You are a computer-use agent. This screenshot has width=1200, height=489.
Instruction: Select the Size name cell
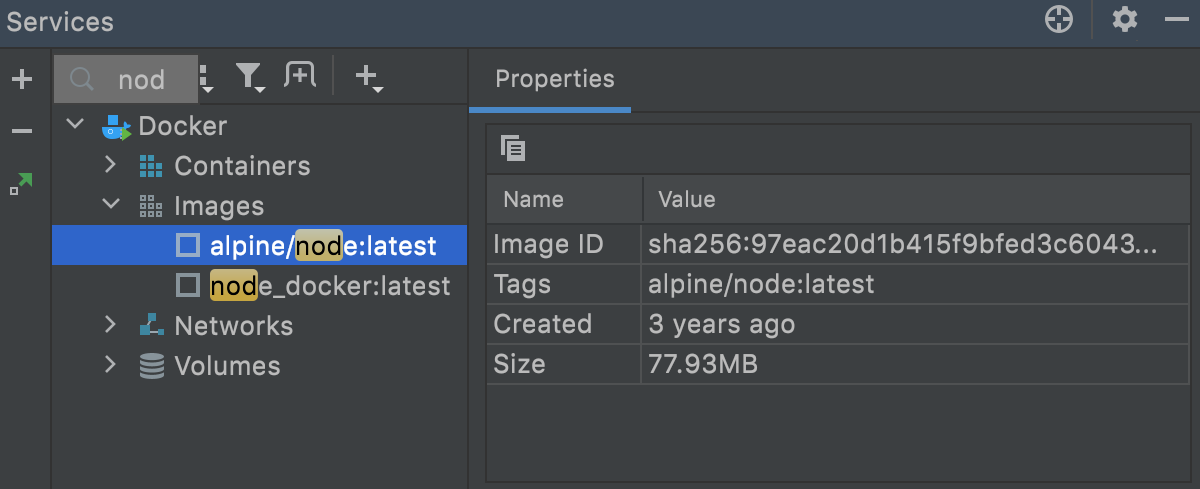coord(564,364)
